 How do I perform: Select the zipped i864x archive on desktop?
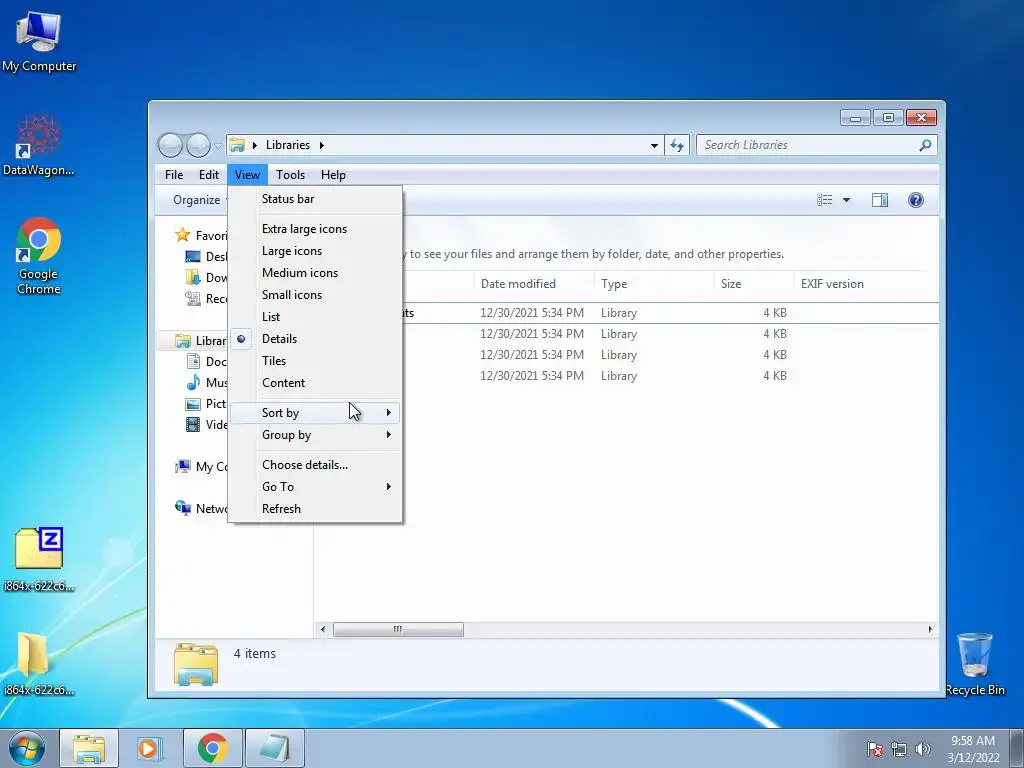[x=39, y=558]
